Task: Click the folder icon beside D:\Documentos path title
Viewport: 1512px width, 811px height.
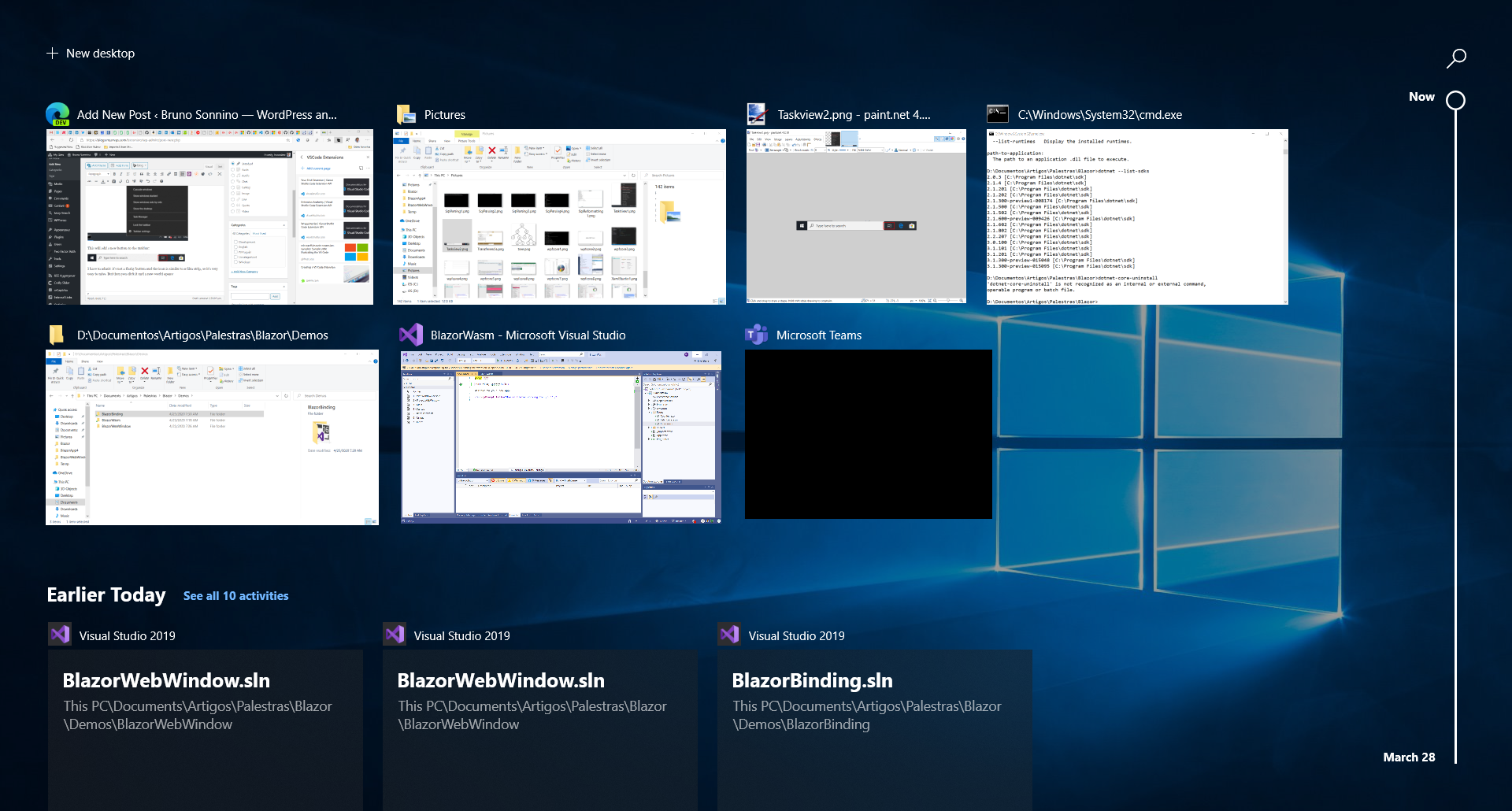Action: click(x=57, y=335)
